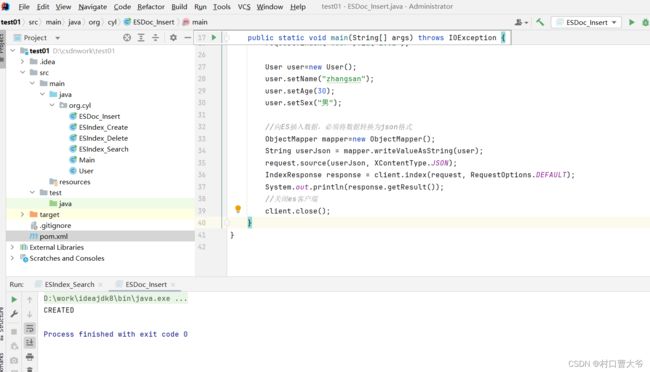Collapse the test01 project root
This screenshot has height=372, width=650.
tap(13, 51)
